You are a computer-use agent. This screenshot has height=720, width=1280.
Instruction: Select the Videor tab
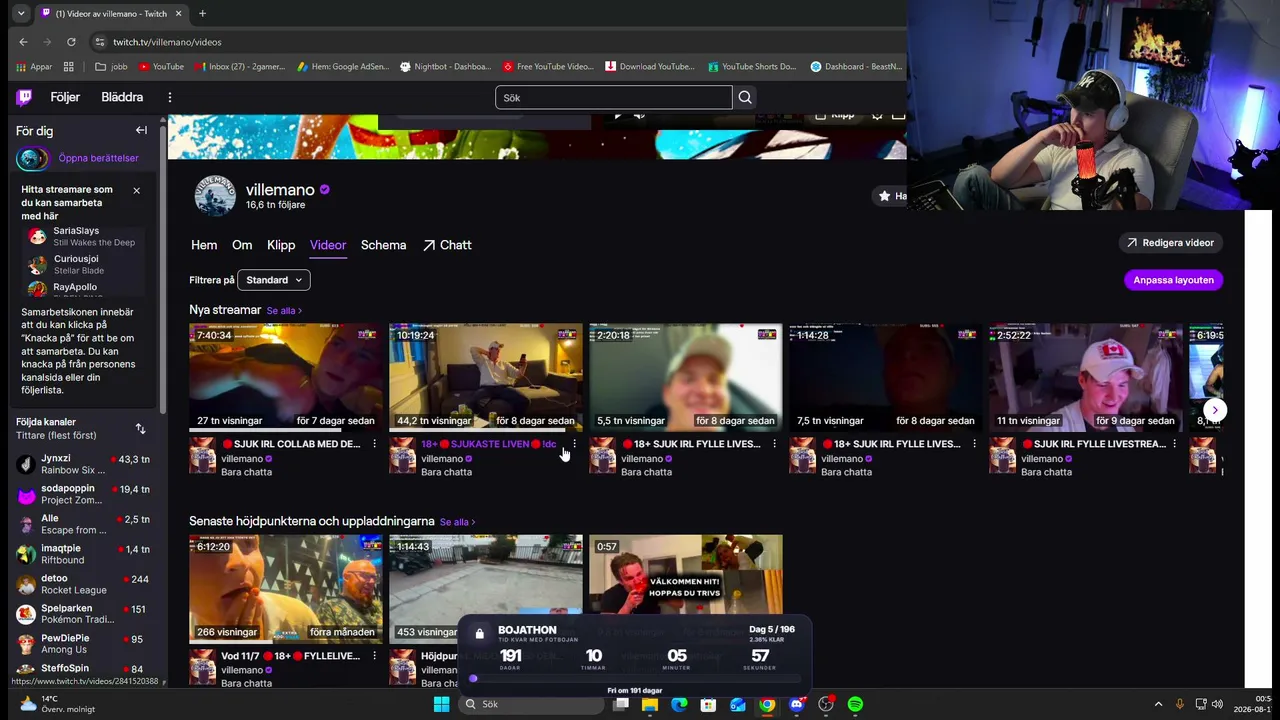[328, 245]
